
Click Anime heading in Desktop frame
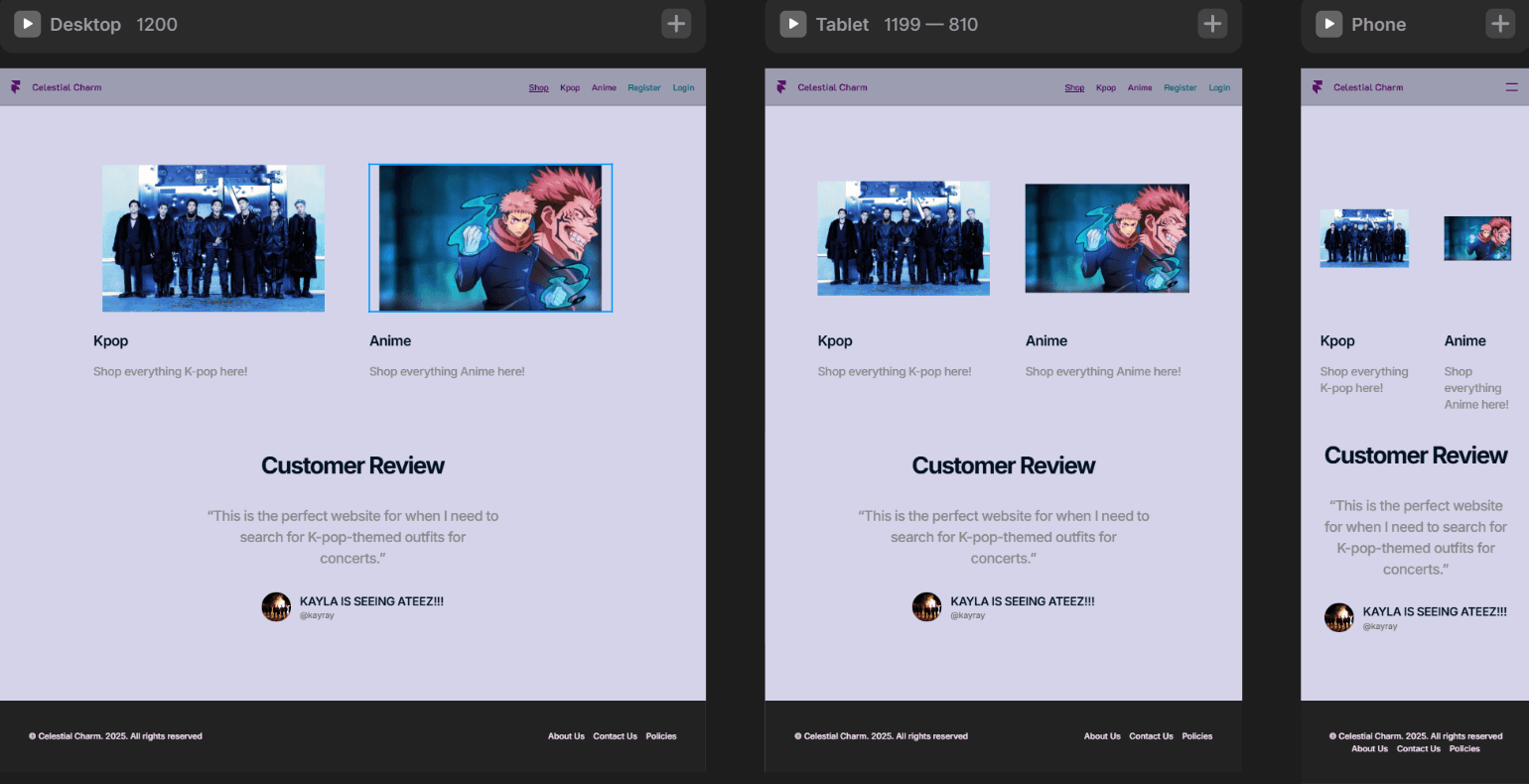pos(390,340)
